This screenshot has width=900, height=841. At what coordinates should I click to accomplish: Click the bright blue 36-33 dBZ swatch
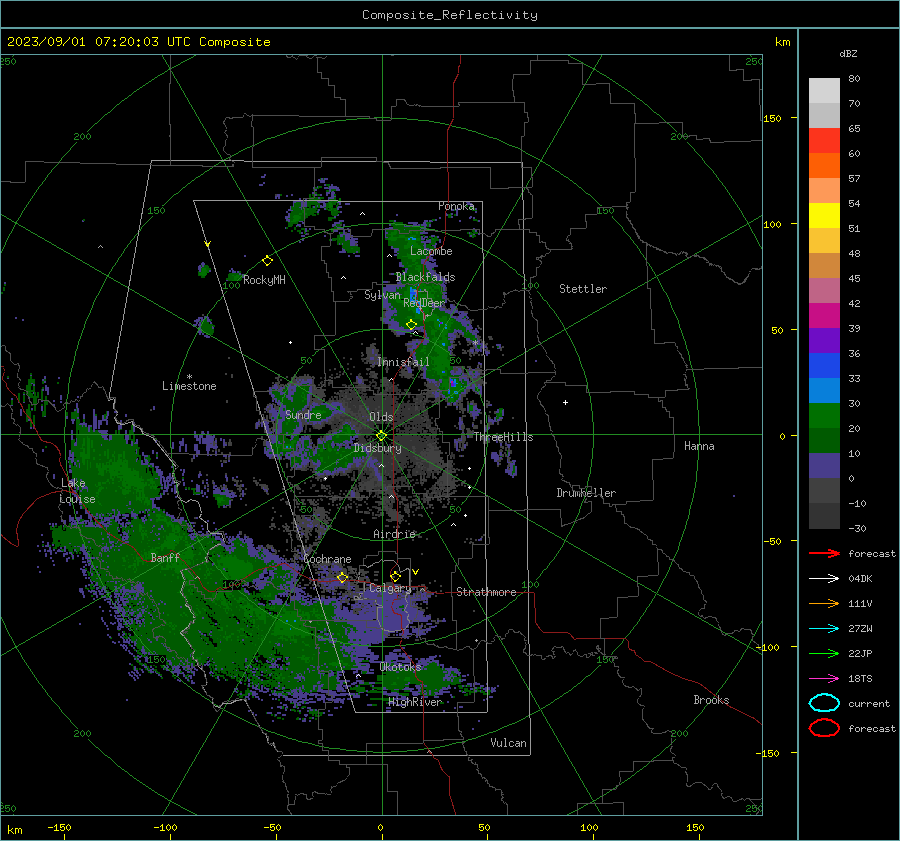click(824, 365)
